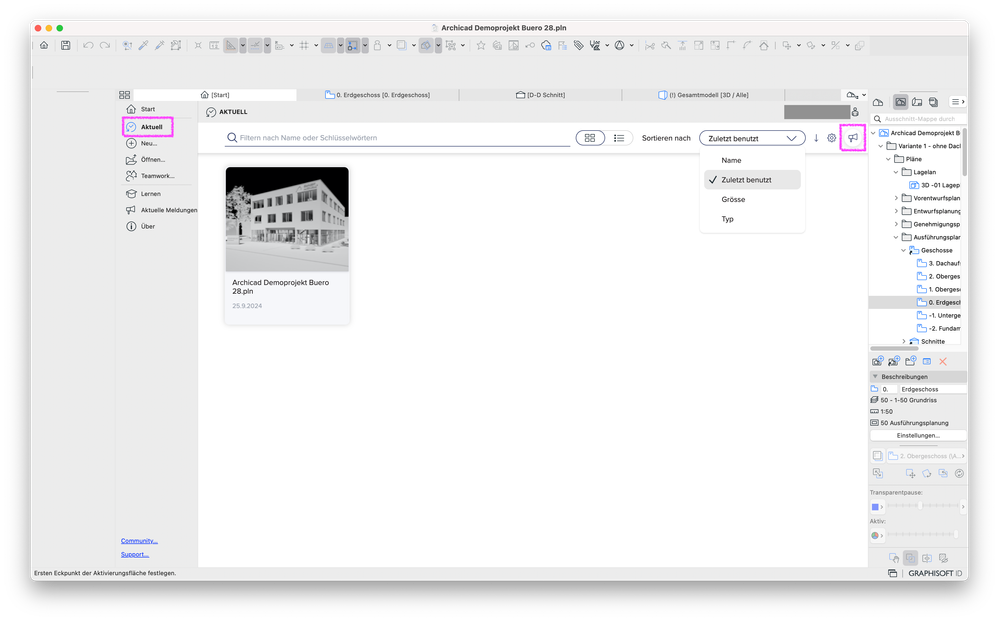
Task: Collapse the Archicad Demoprojekt tree root
Action: point(873,133)
